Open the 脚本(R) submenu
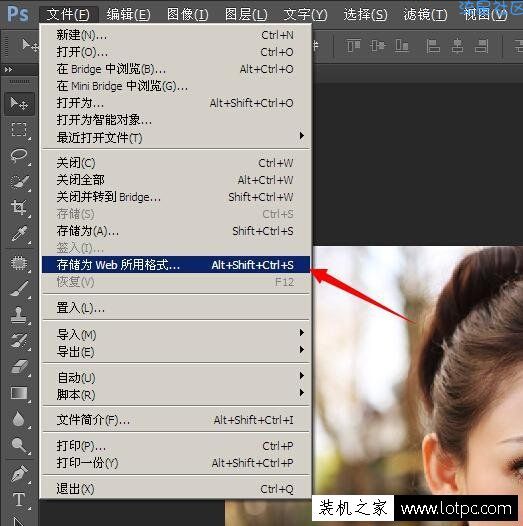 175,394
